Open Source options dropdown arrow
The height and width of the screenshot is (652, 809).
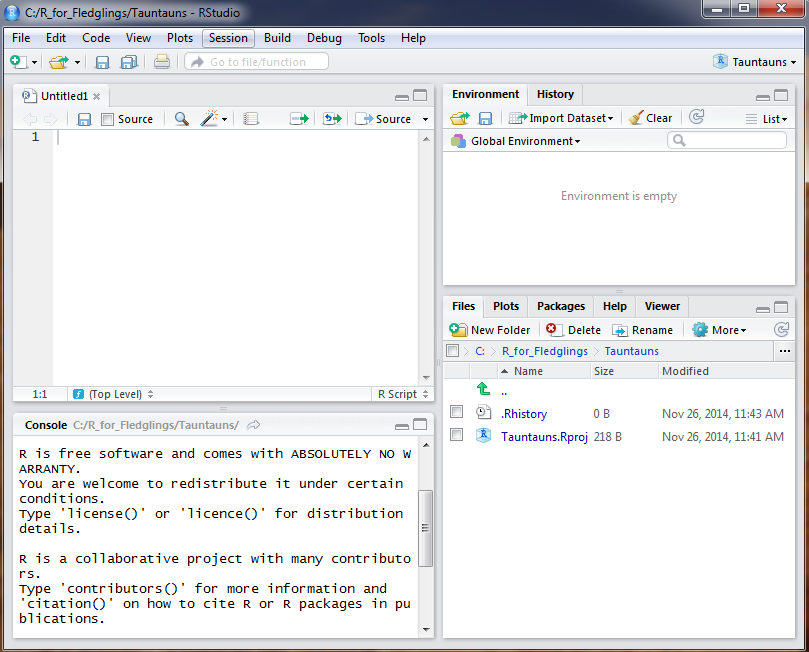click(x=425, y=120)
